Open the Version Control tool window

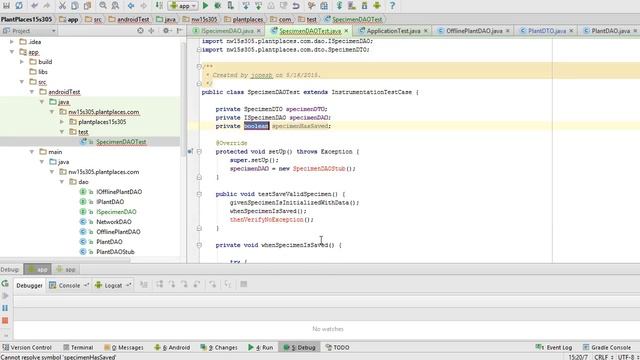27,347
